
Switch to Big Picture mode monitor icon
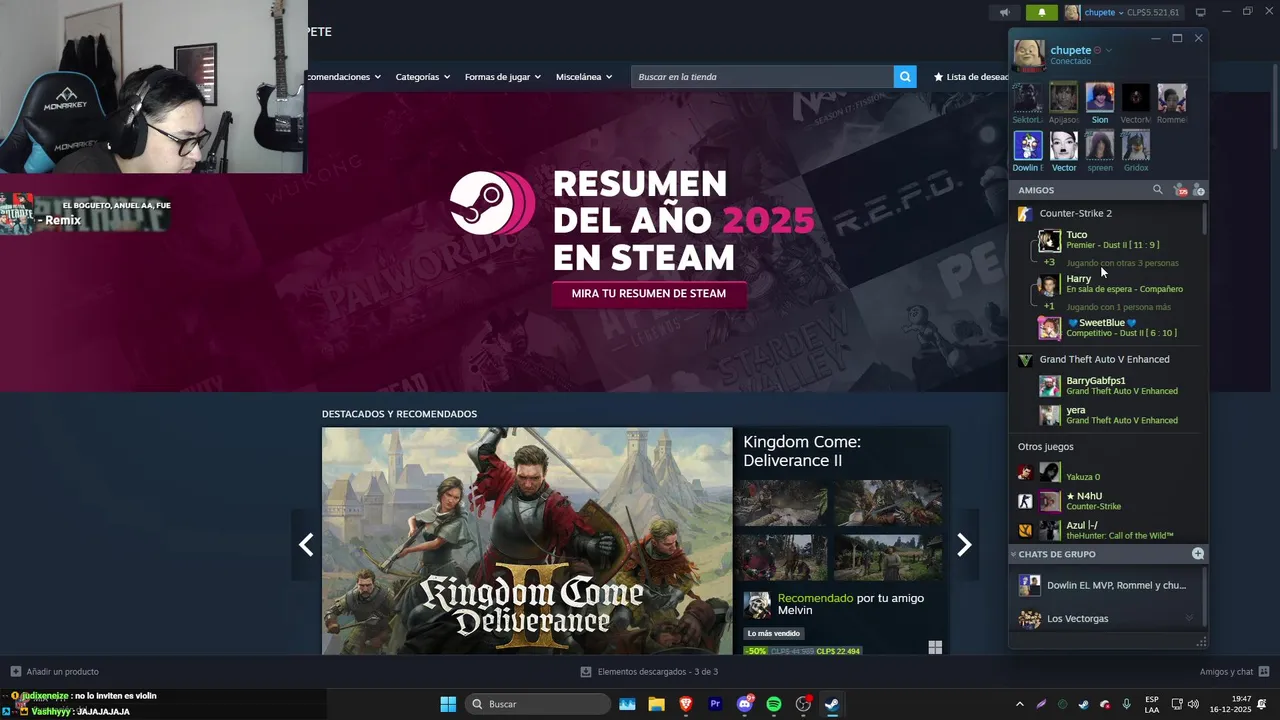[x=1201, y=12]
